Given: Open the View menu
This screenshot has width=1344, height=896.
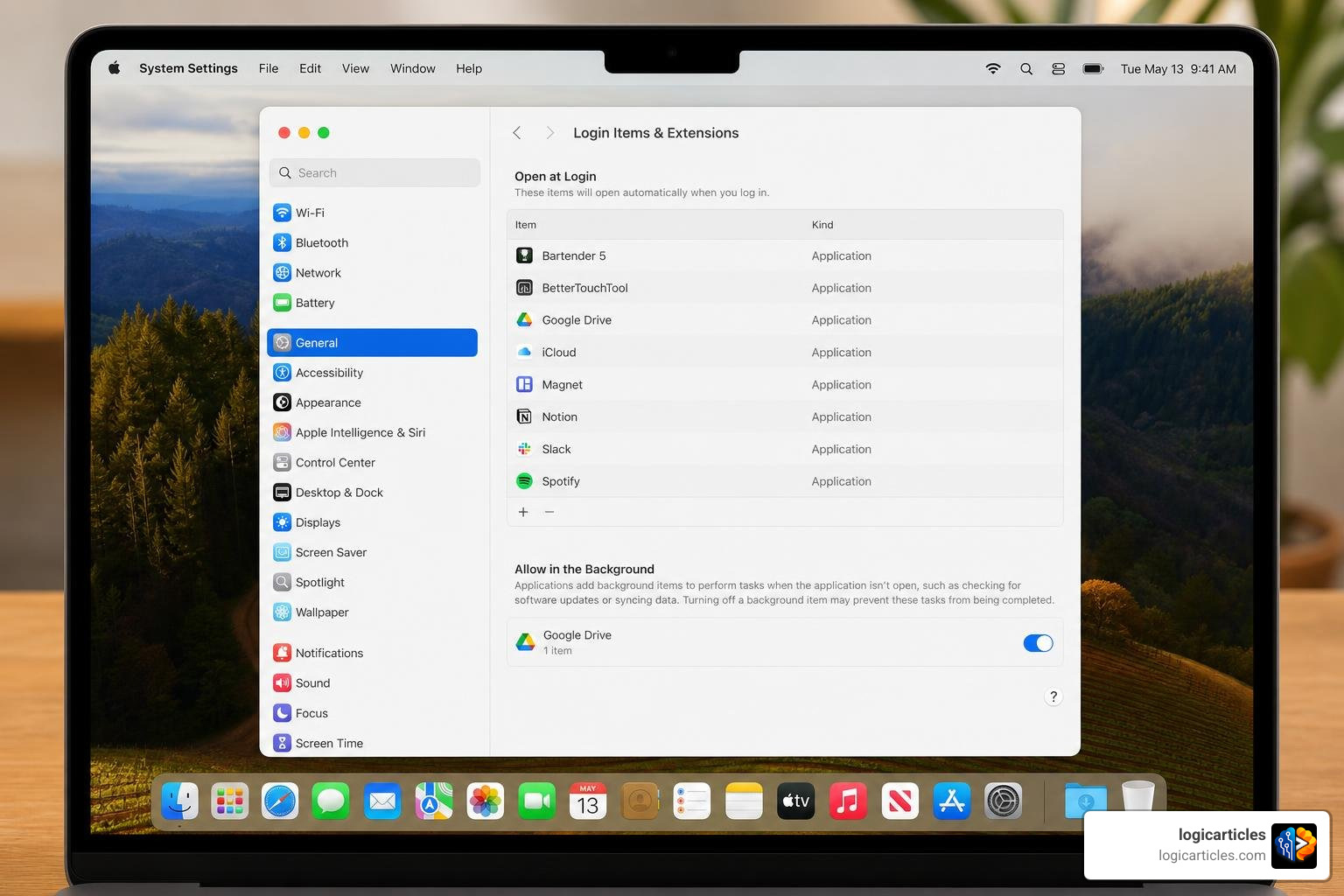Looking at the screenshot, I should tap(355, 68).
